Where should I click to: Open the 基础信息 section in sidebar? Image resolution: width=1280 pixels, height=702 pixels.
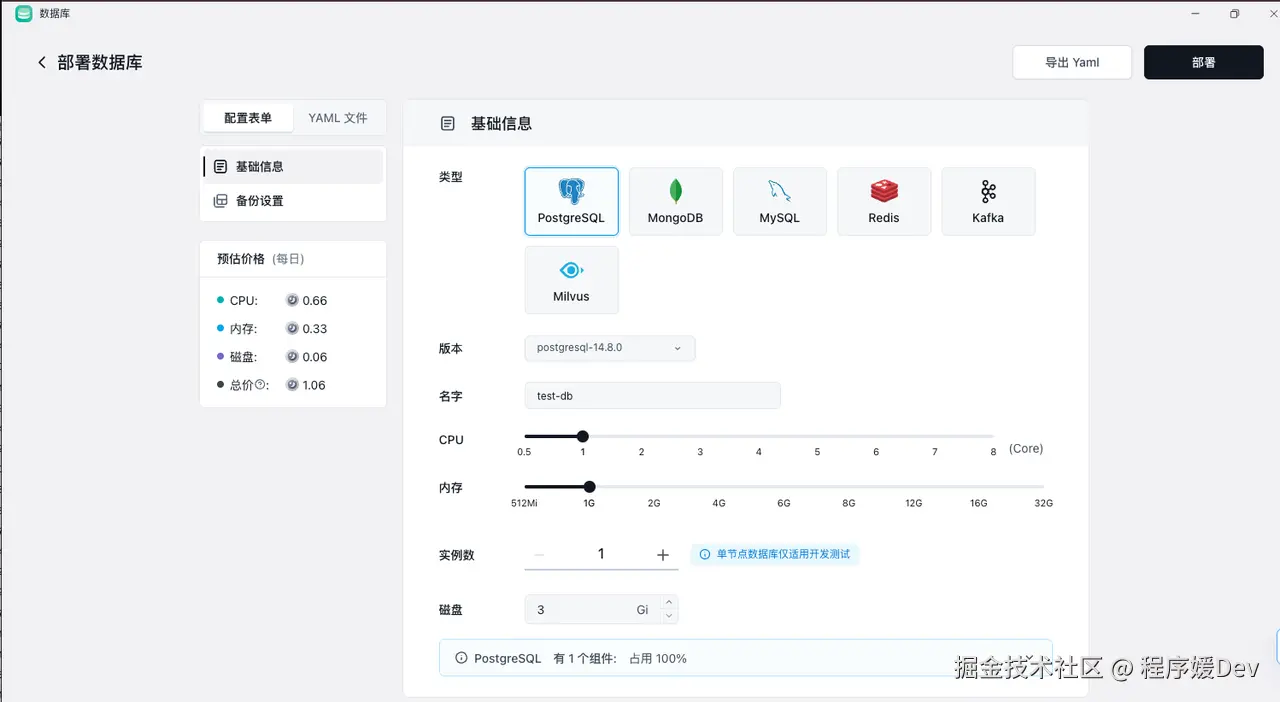tap(293, 167)
